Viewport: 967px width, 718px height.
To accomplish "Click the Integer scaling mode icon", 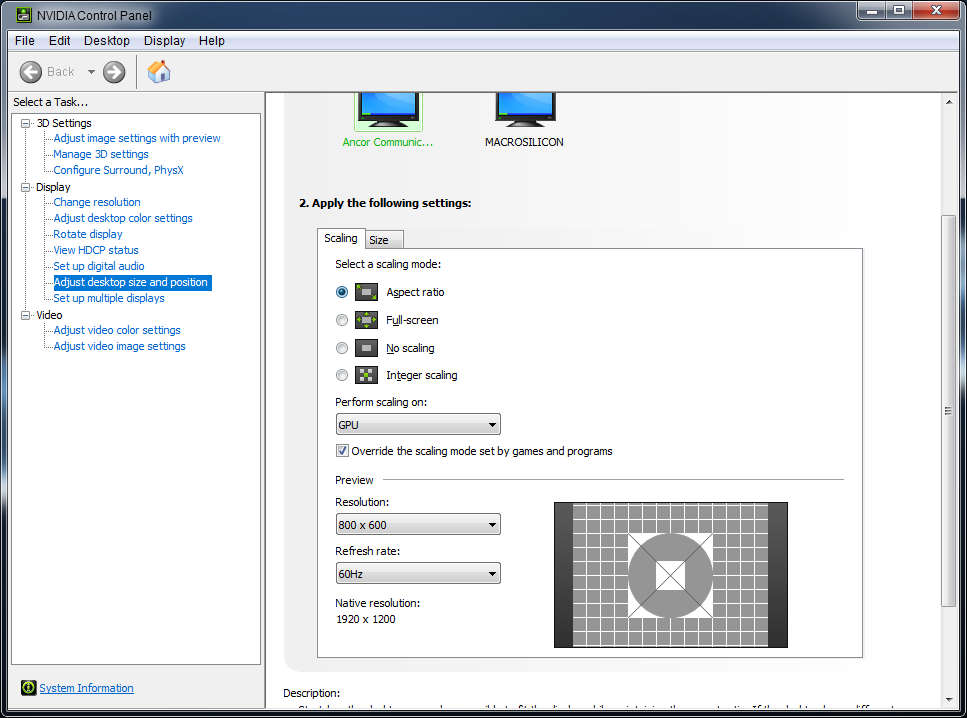I will tap(366, 375).
